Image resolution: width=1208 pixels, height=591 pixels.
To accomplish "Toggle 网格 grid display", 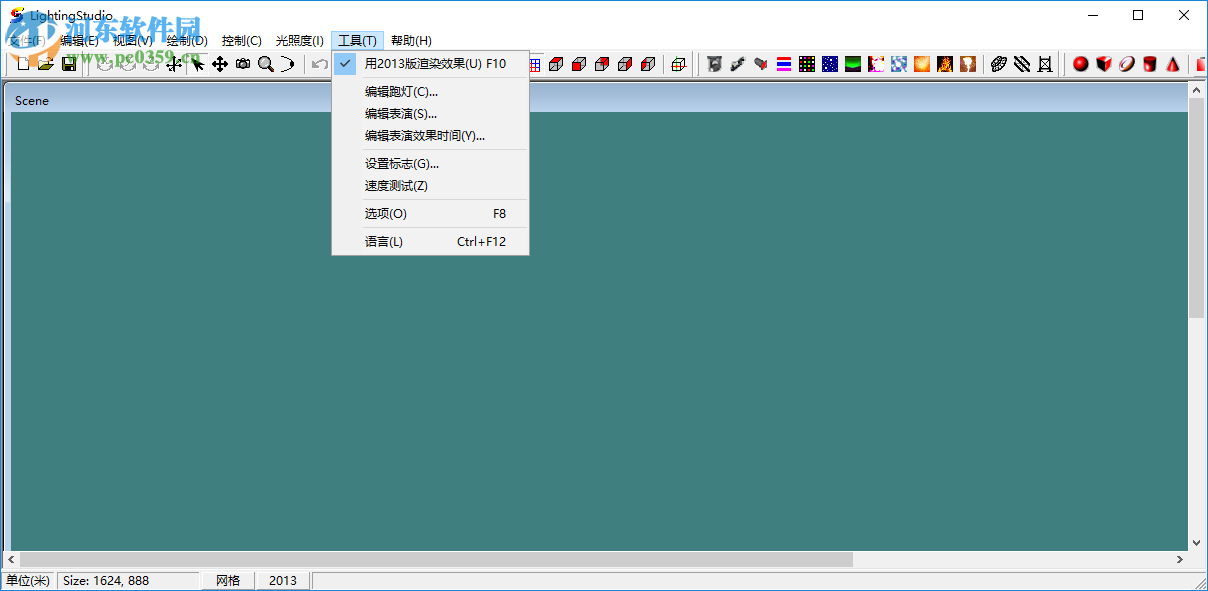I will click(x=228, y=580).
